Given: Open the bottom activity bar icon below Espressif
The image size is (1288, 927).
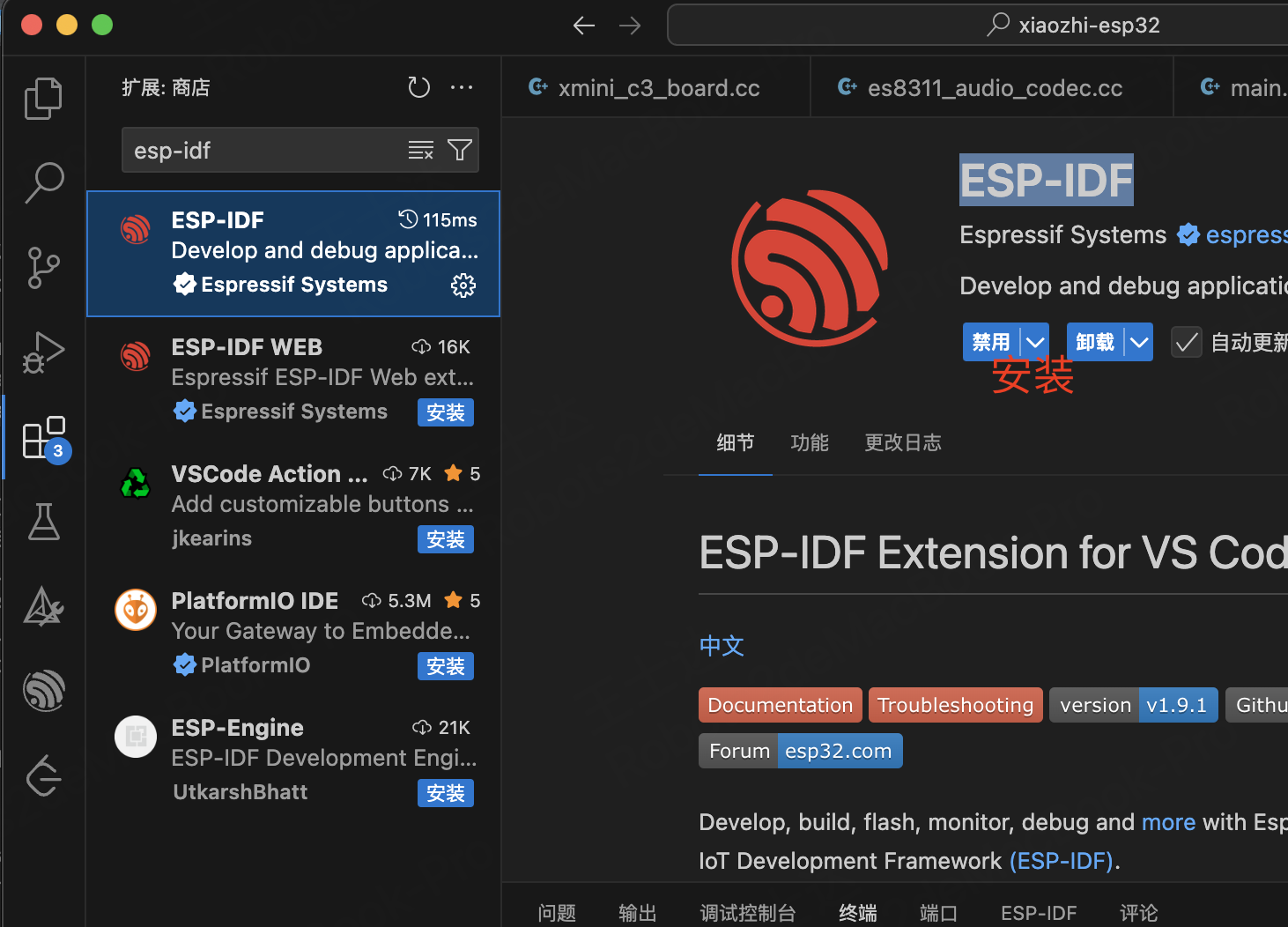Looking at the screenshot, I should [43, 775].
